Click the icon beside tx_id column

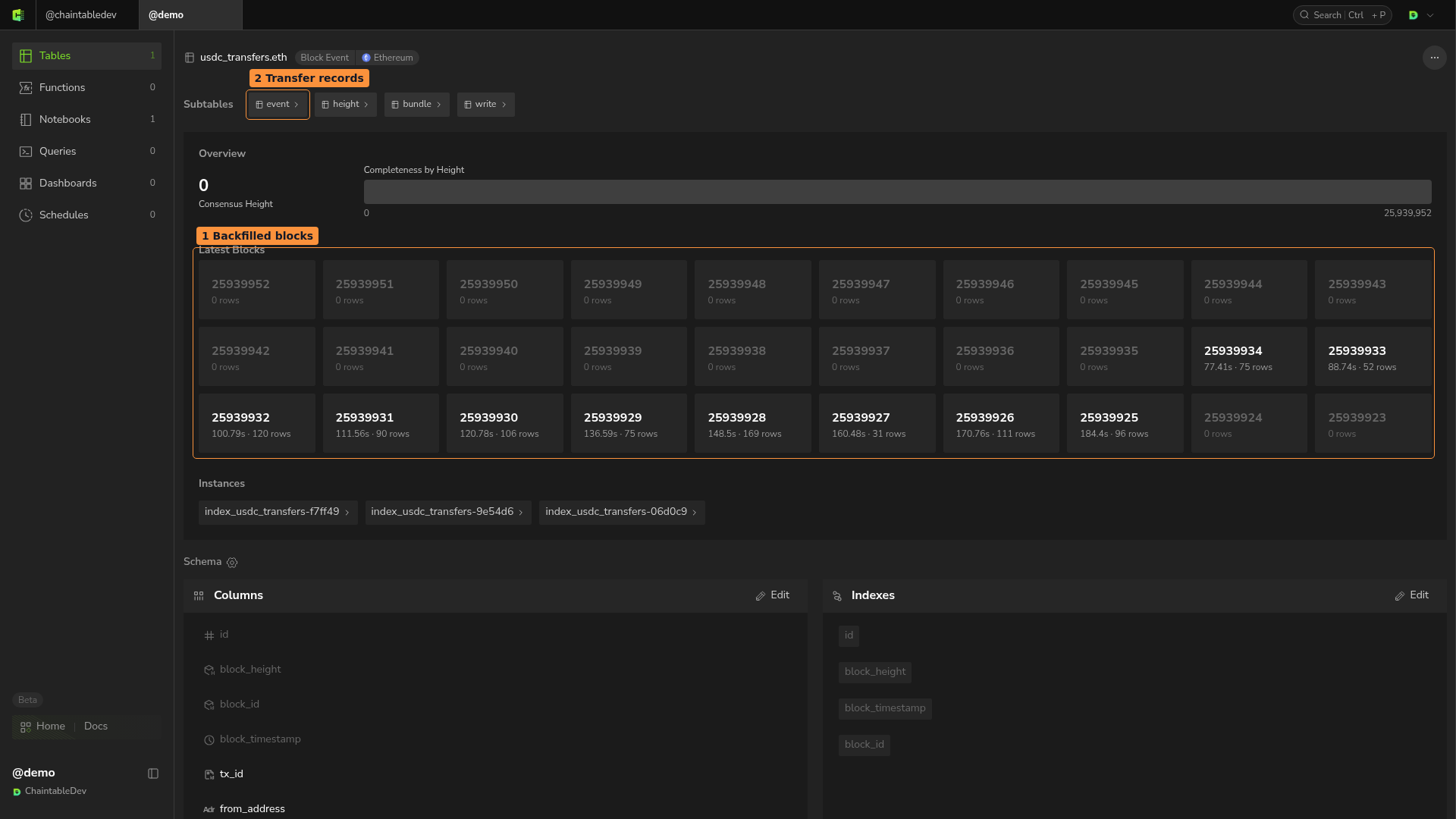tap(209, 775)
